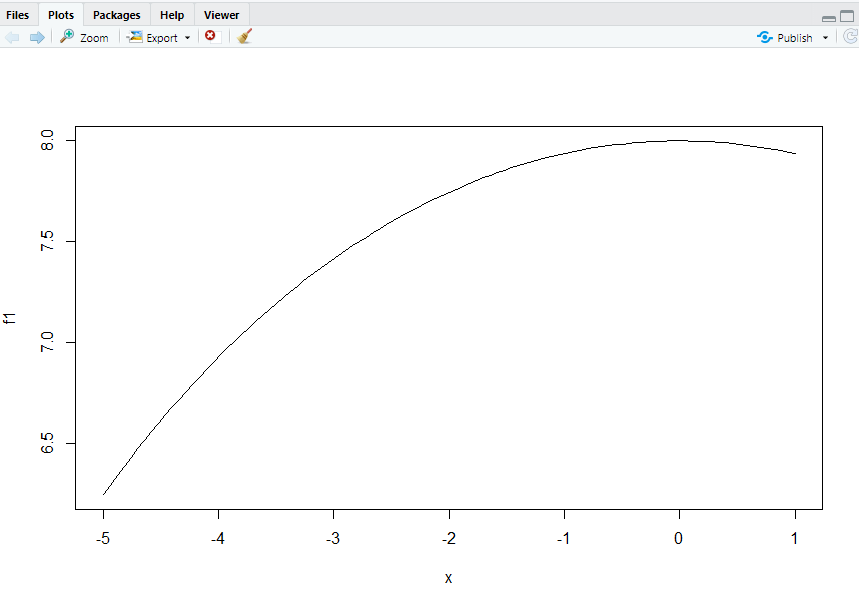
Task: Click the x-axis tick label -3
Action: [333, 539]
